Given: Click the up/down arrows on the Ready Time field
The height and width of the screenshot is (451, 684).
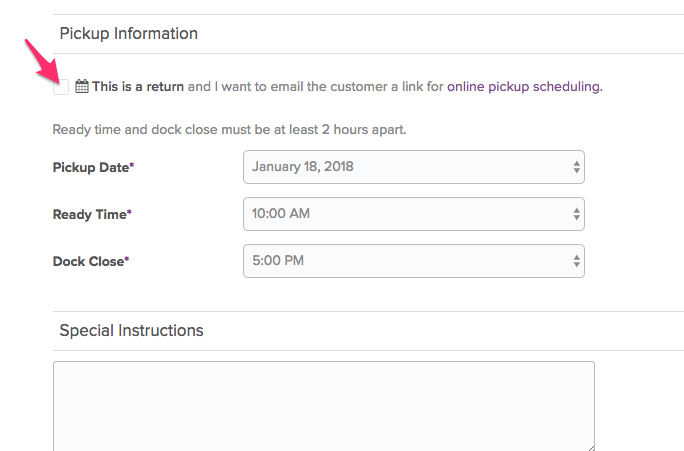Looking at the screenshot, I should tap(576, 214).
